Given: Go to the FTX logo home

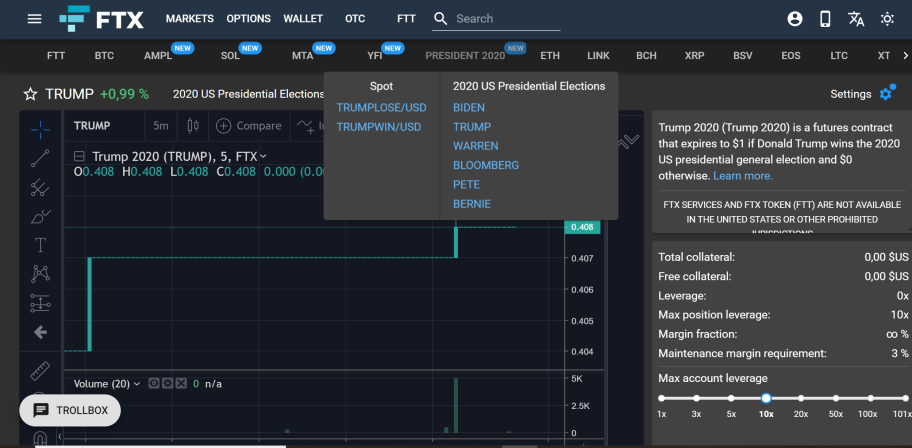Looking at the screenshot, I should click(101, 19).
